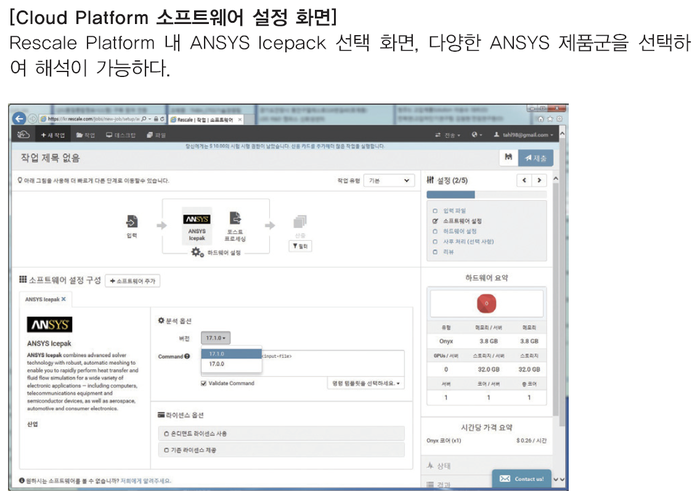The height and width of the screenshot is (502, 700).
Task: Click the ANSYS Icepak workflow tile
Action: (197, 226)
